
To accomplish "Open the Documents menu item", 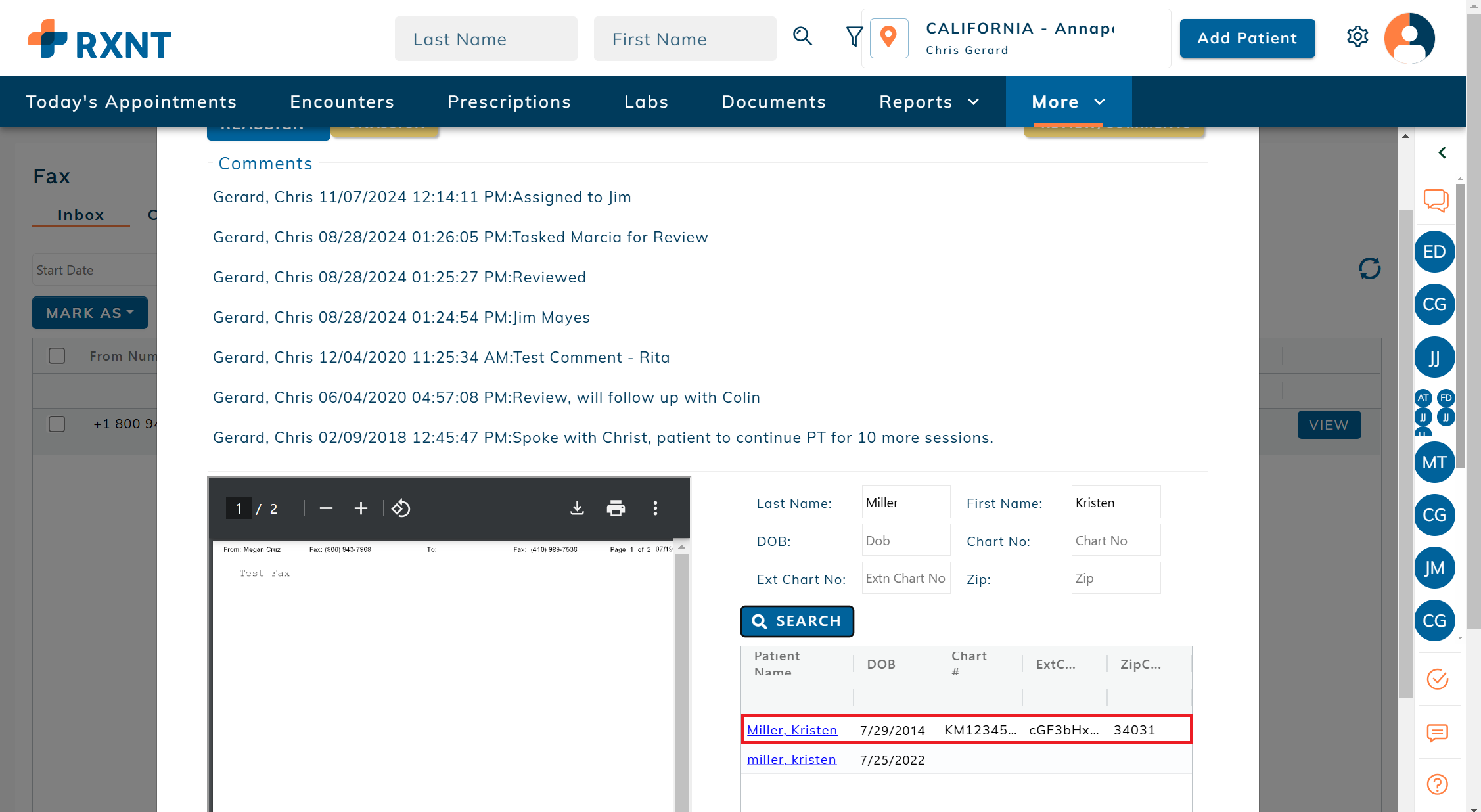I will click(773, 102).
